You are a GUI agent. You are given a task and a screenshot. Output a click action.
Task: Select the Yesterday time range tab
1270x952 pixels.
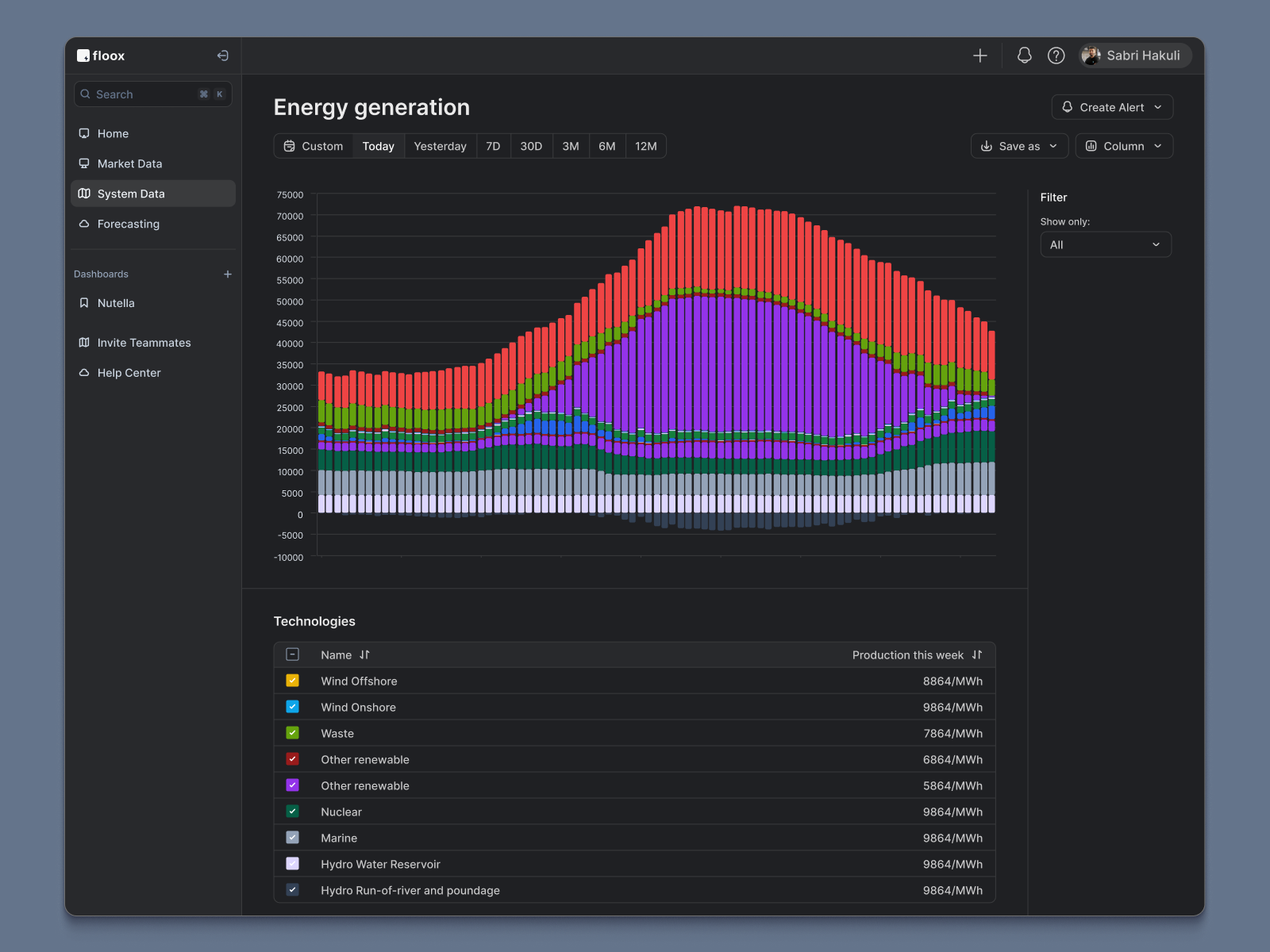441,146
